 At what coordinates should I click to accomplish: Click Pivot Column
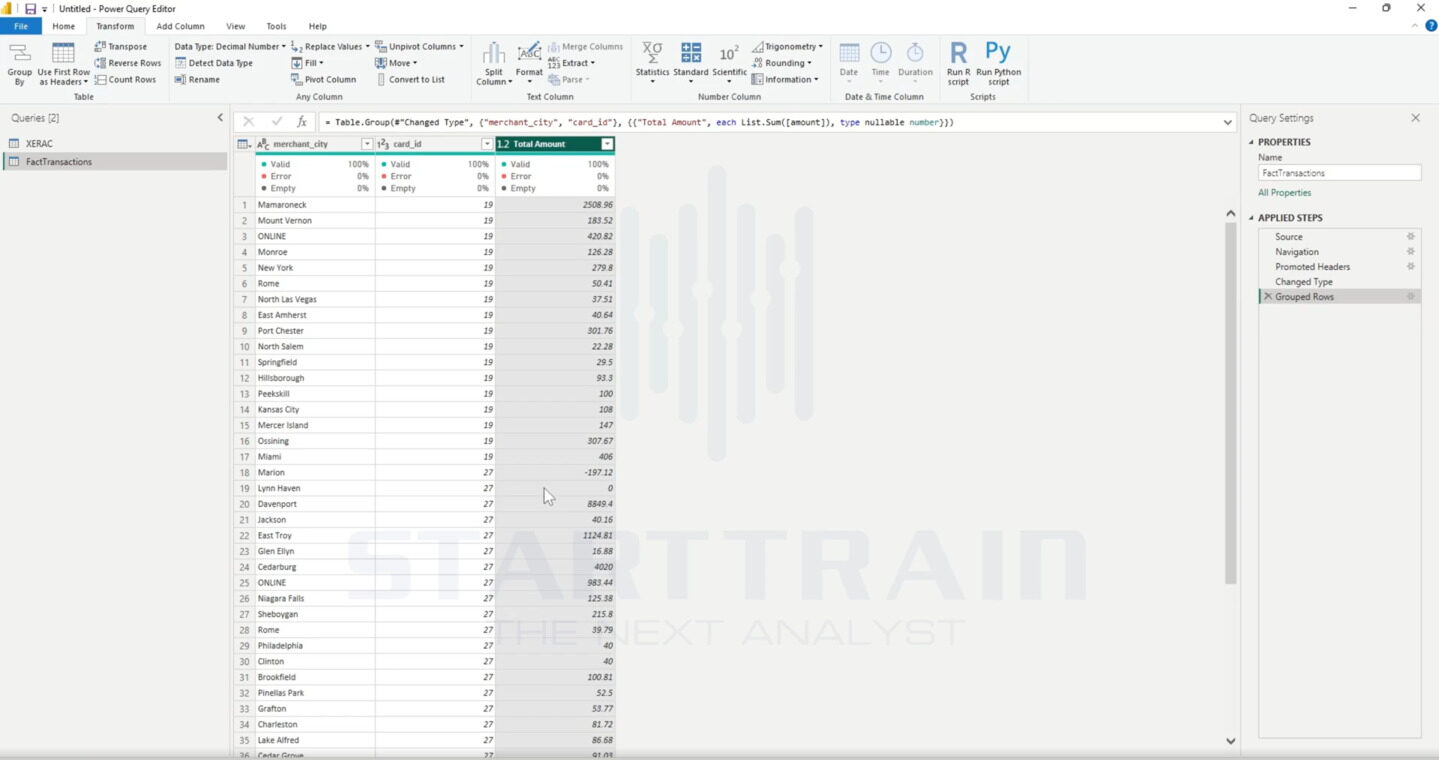pyautogui.click(x=323, y=79)
